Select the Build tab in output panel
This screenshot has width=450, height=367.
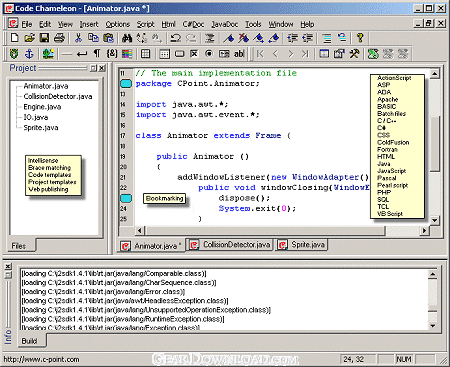point(29,341)
